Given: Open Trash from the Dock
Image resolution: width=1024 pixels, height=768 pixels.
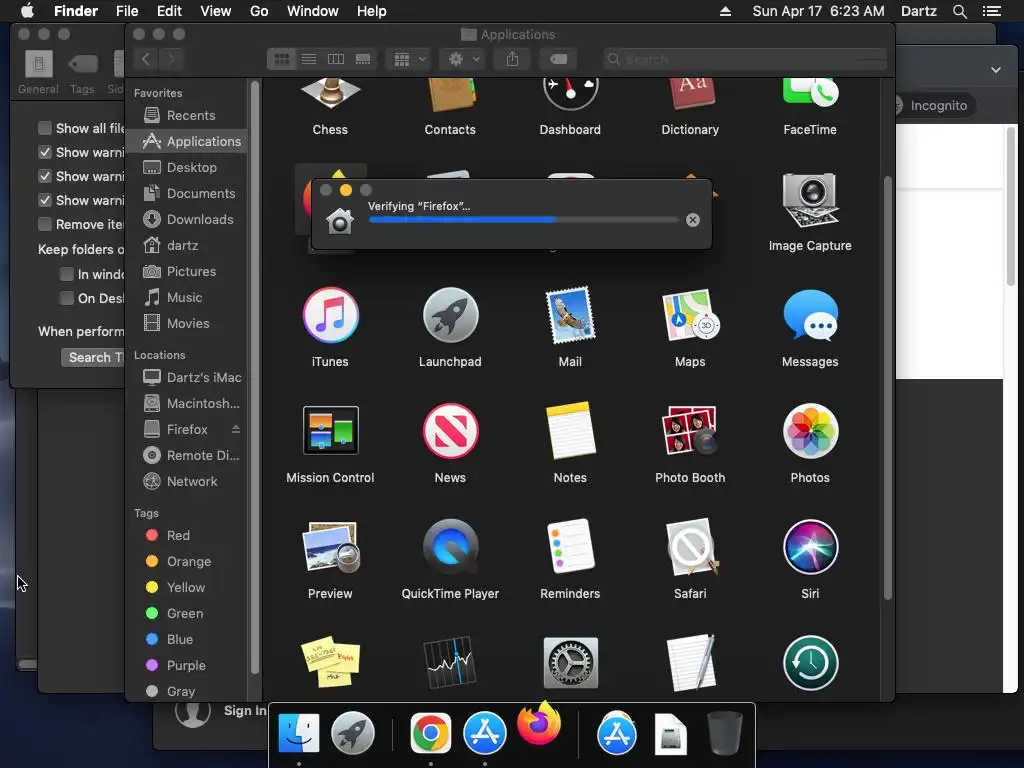Looking at the screenshot, I should tap(724, 733).
